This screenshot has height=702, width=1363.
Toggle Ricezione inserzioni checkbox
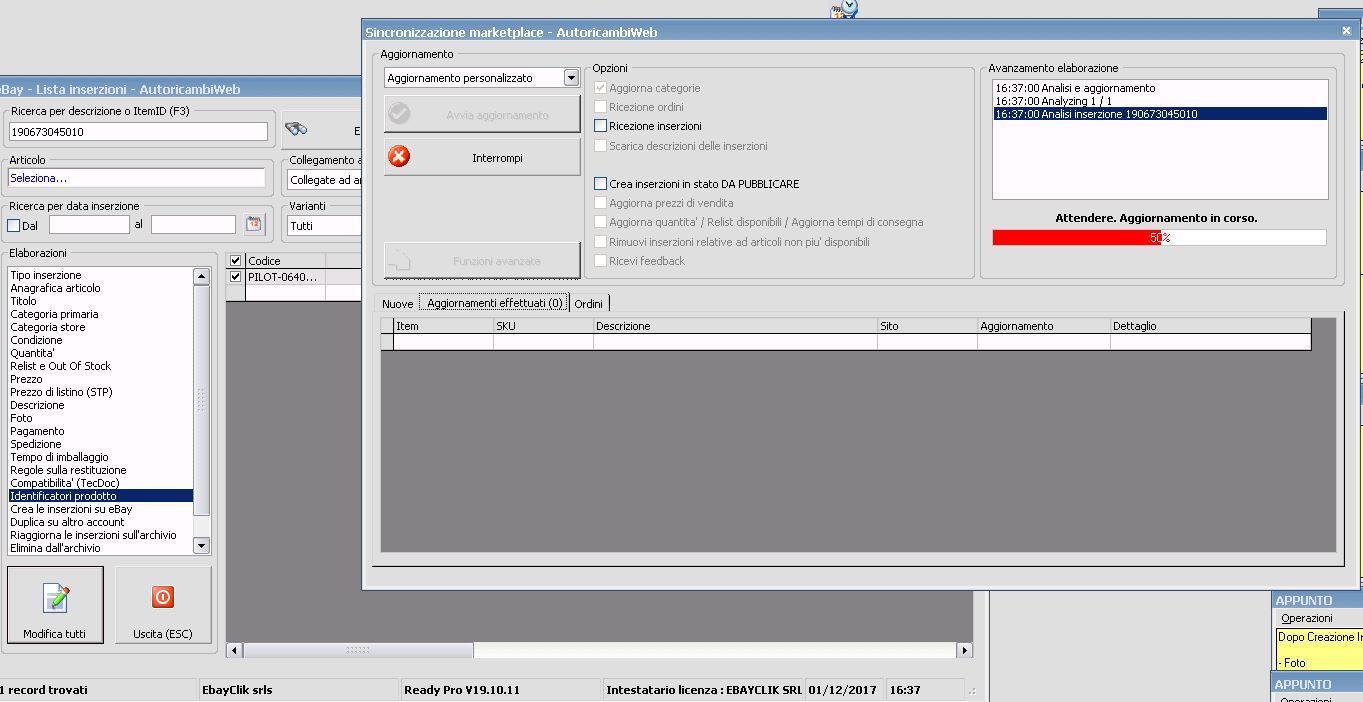click(x=600, y=126)
